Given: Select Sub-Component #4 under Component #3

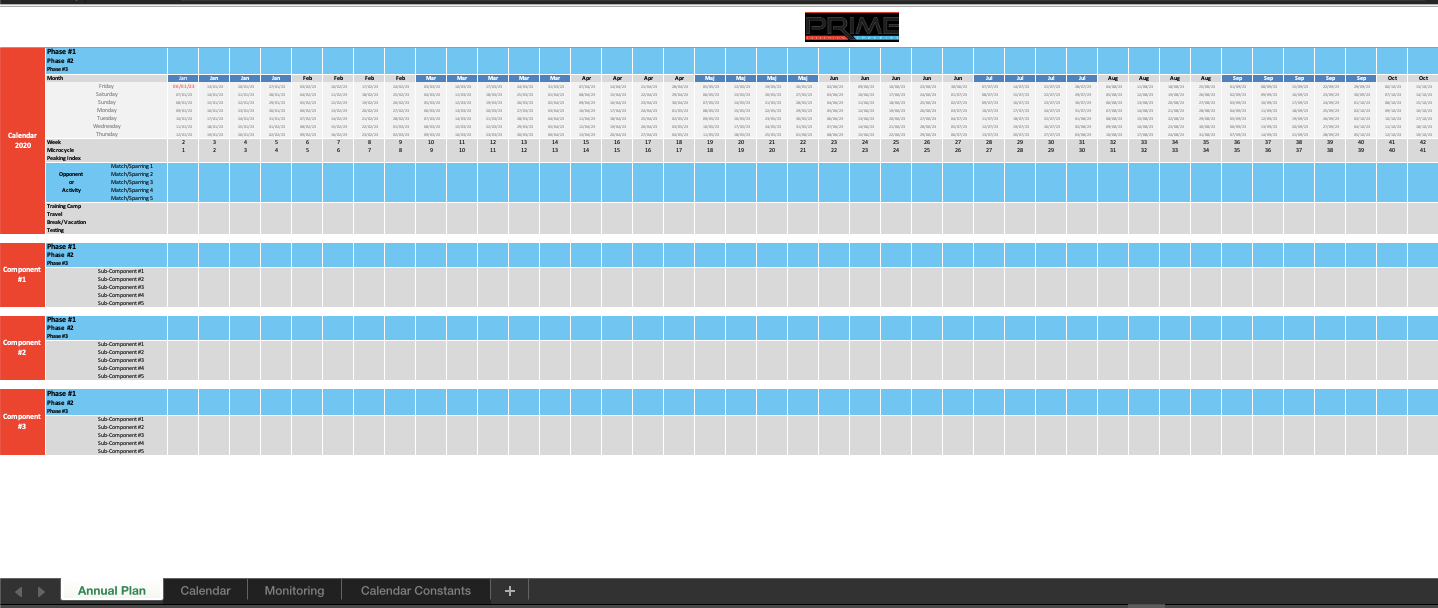Looking at the screenshot, I should click(121, 443).
